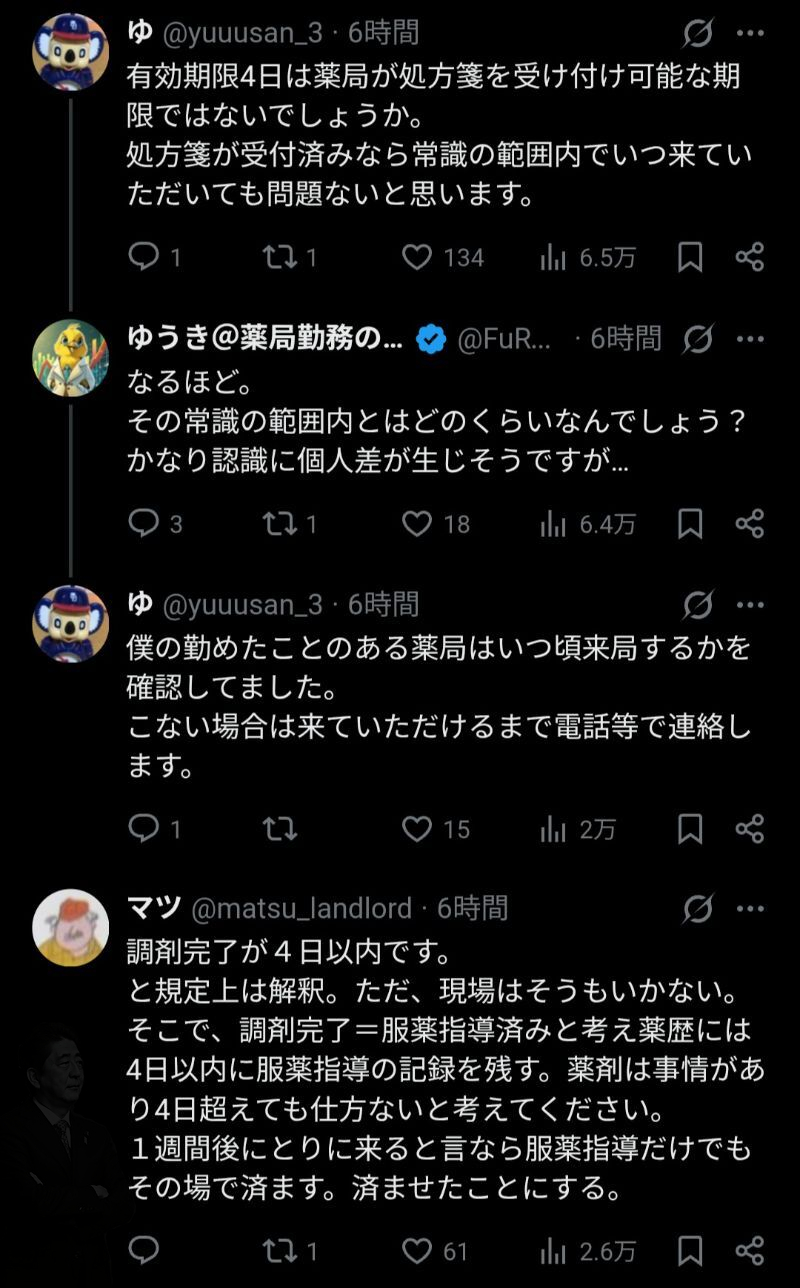
Task: Open more options for マツ's tweet
Action: pyautogui.click(x=750, y=908)
